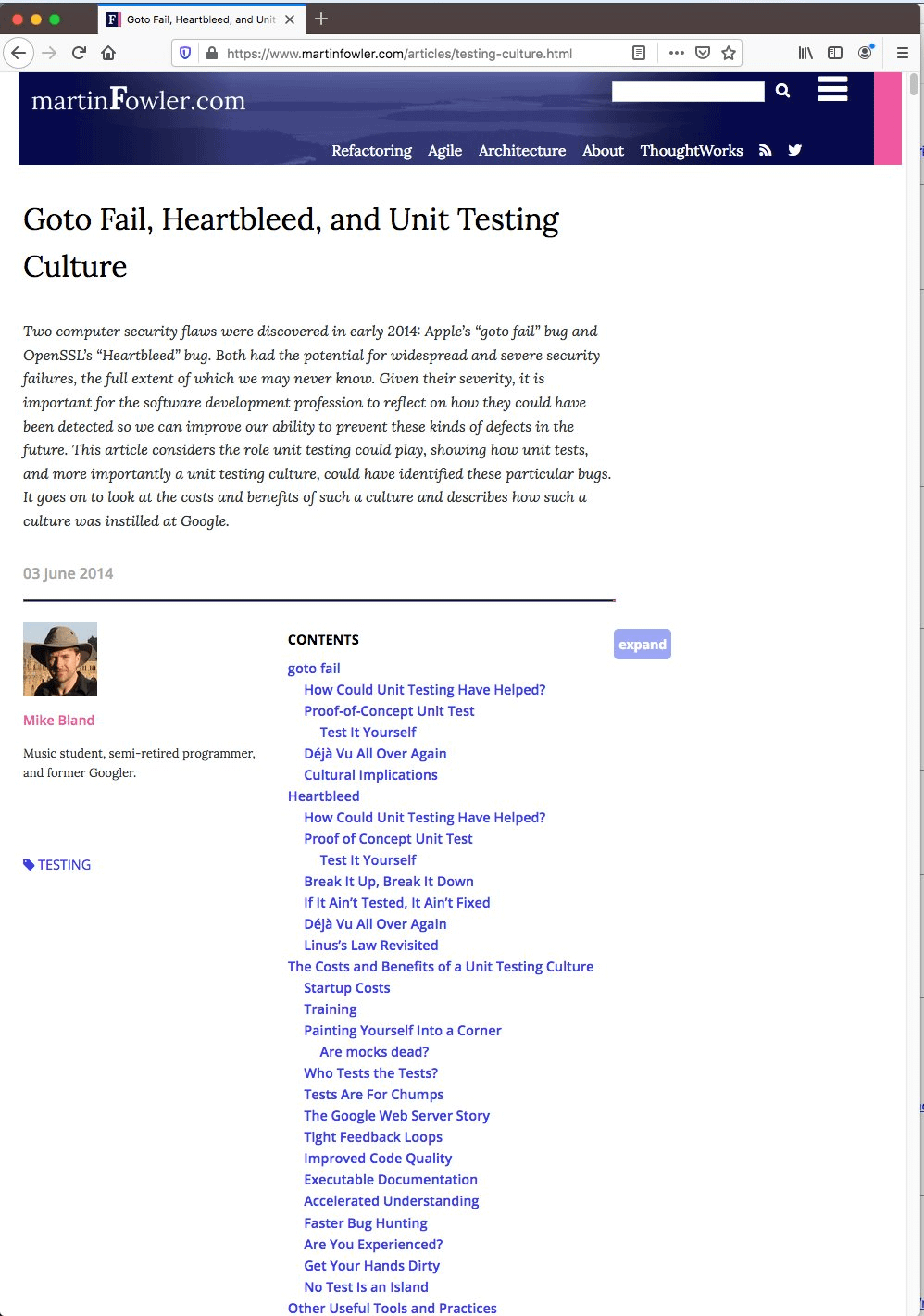Bookmark this page with the star icon
This screenshot has width=924, height=1316.
tap(729, 53)
